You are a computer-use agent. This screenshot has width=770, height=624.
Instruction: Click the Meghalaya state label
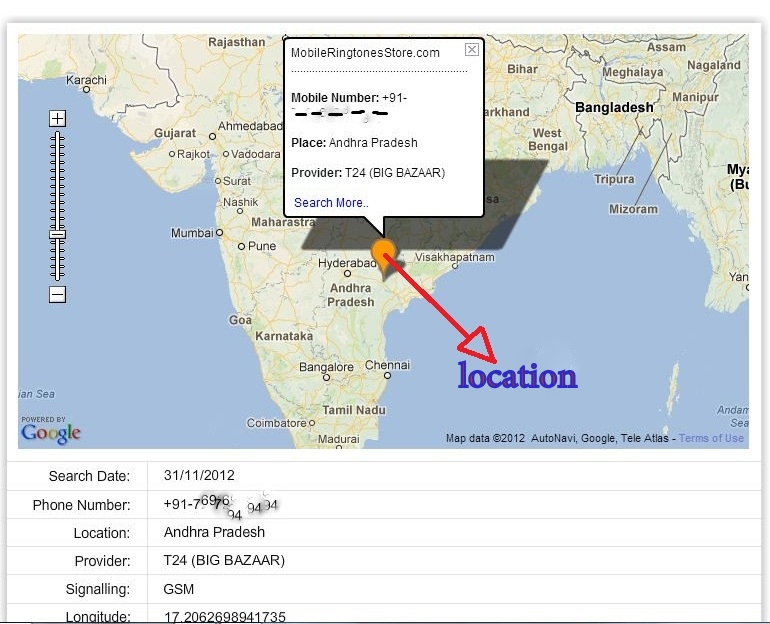(632, 72)
